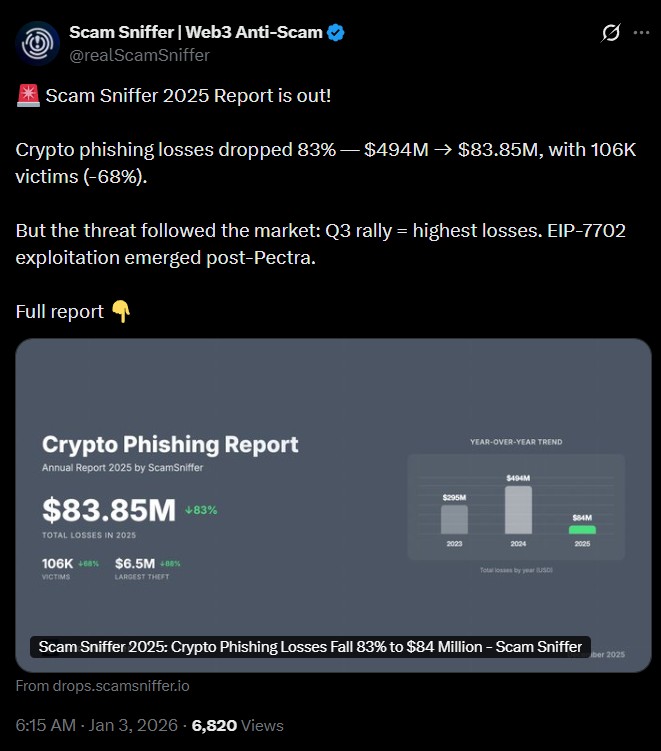661x751 pixels.
Task: Click the 2023 $295M bar
Action: (x=454, y=519)
